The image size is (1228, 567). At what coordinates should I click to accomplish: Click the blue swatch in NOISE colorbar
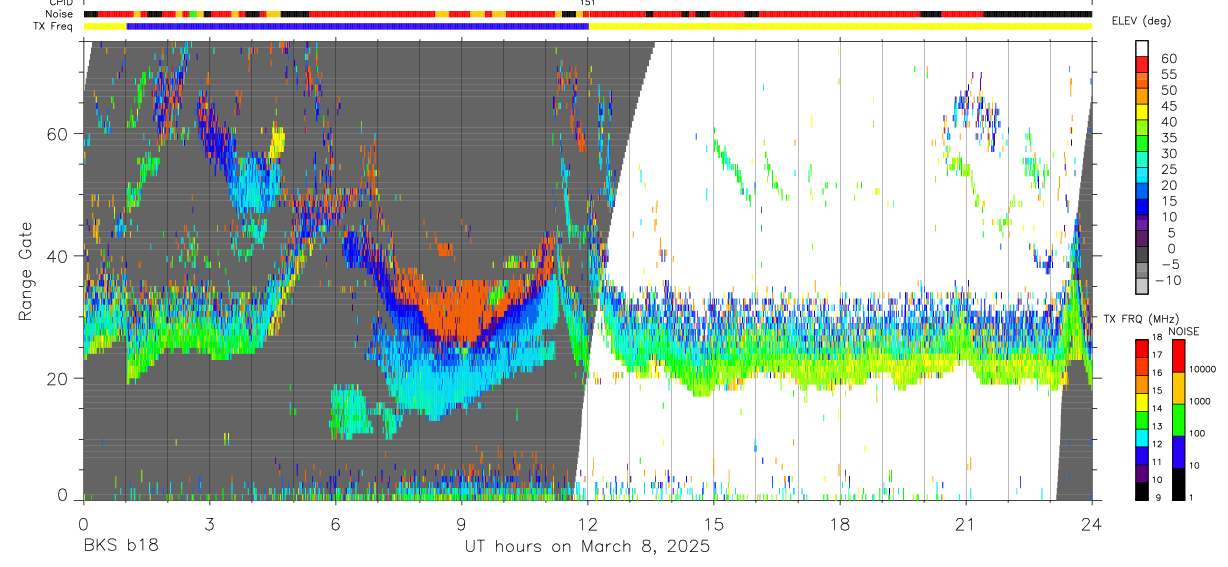tap(1178, 451)
